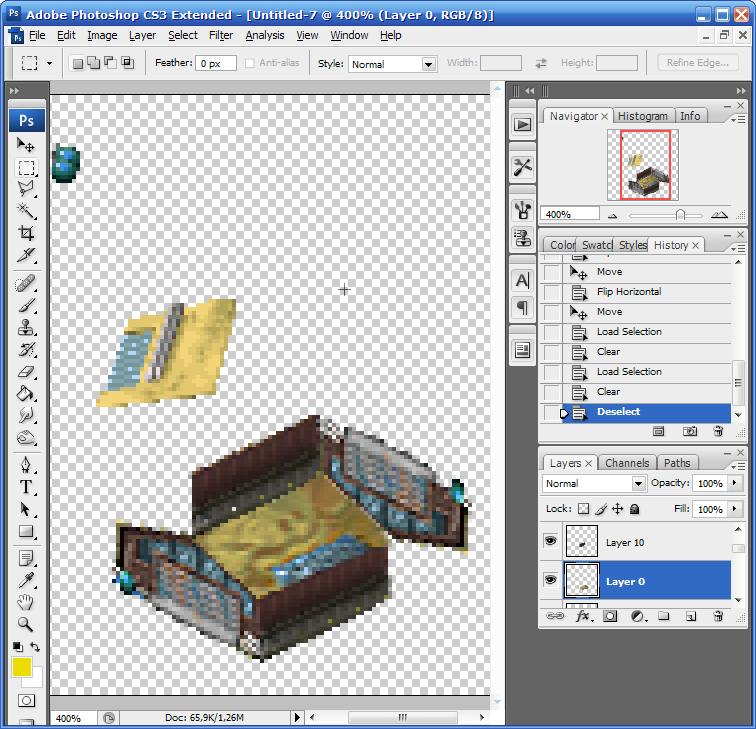Open the status bar info arrow
This screenshot has width=756, height=729.
click(x=297, y=717)
